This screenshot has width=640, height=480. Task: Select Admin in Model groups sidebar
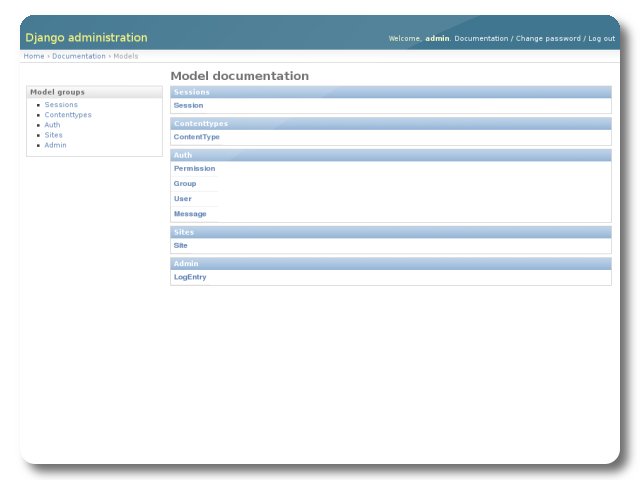[x=55, y=145]
